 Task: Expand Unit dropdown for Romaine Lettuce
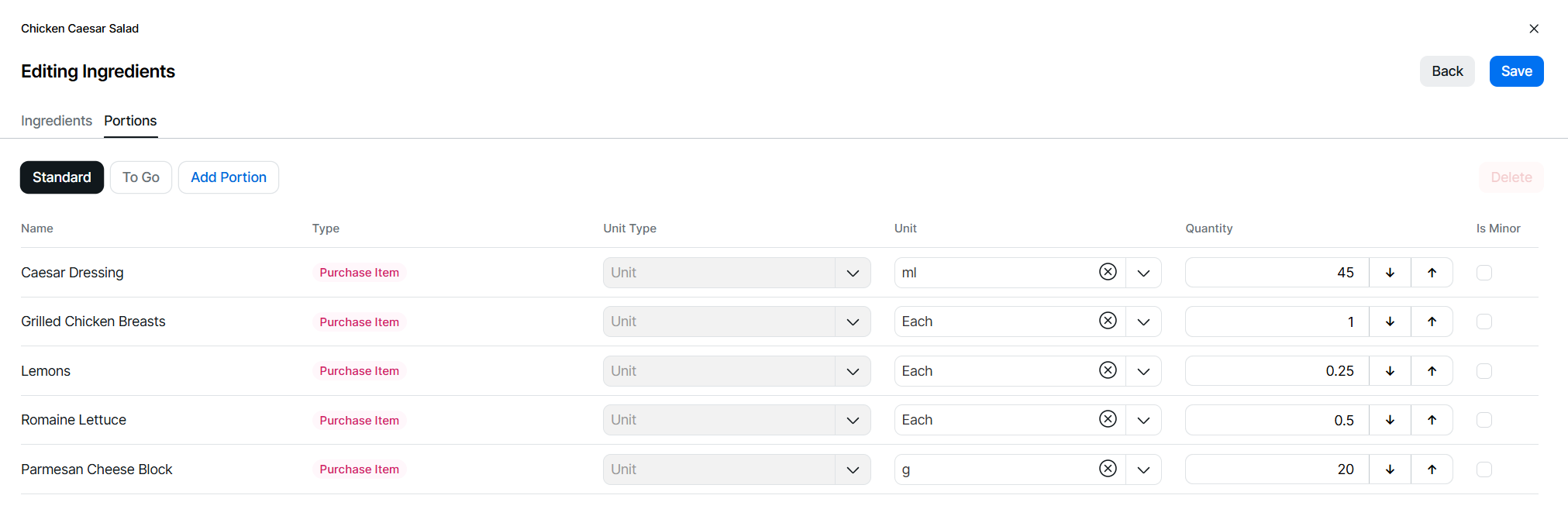[1143, 420]
